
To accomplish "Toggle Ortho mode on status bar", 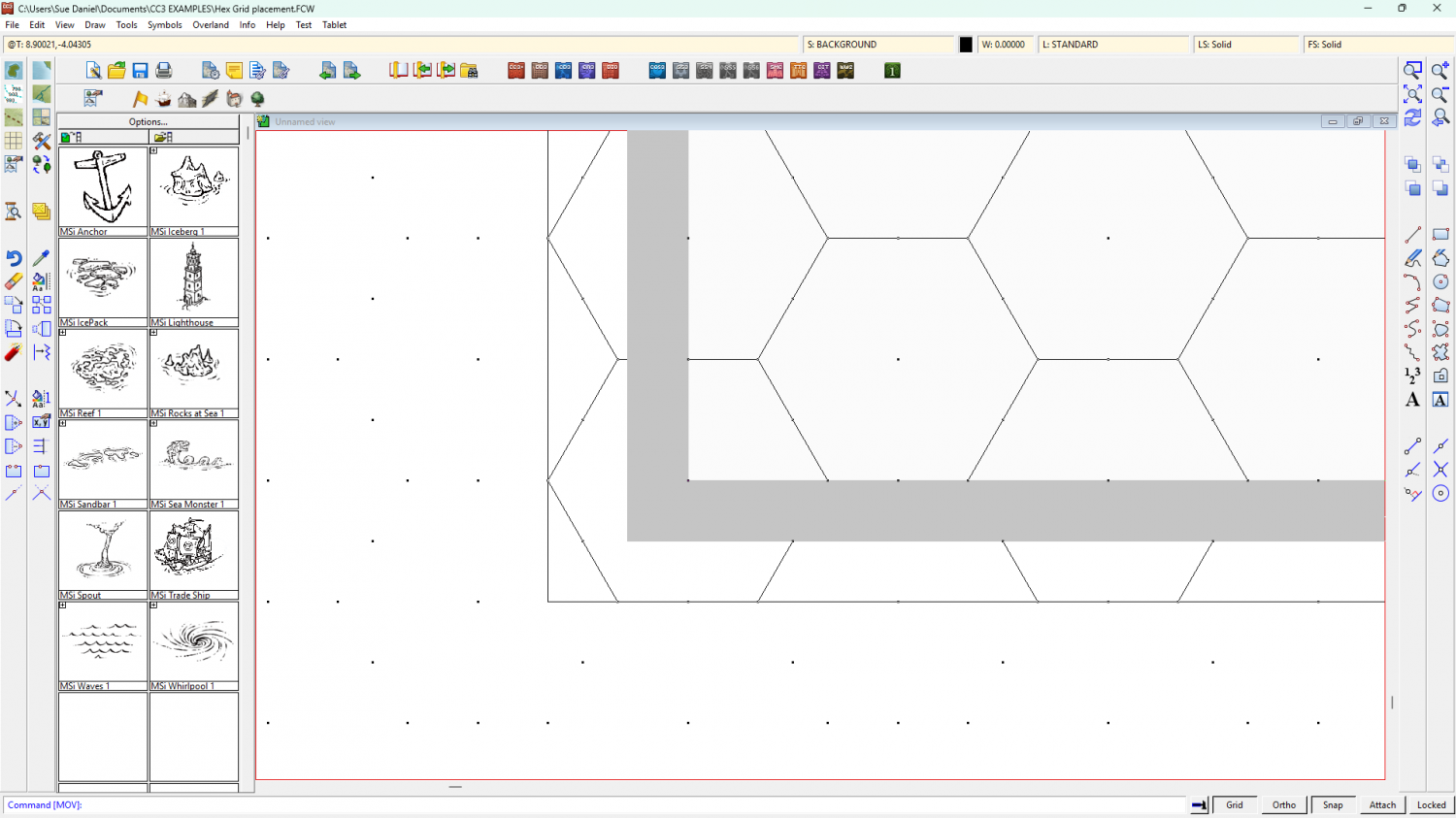I will 1283,804.
